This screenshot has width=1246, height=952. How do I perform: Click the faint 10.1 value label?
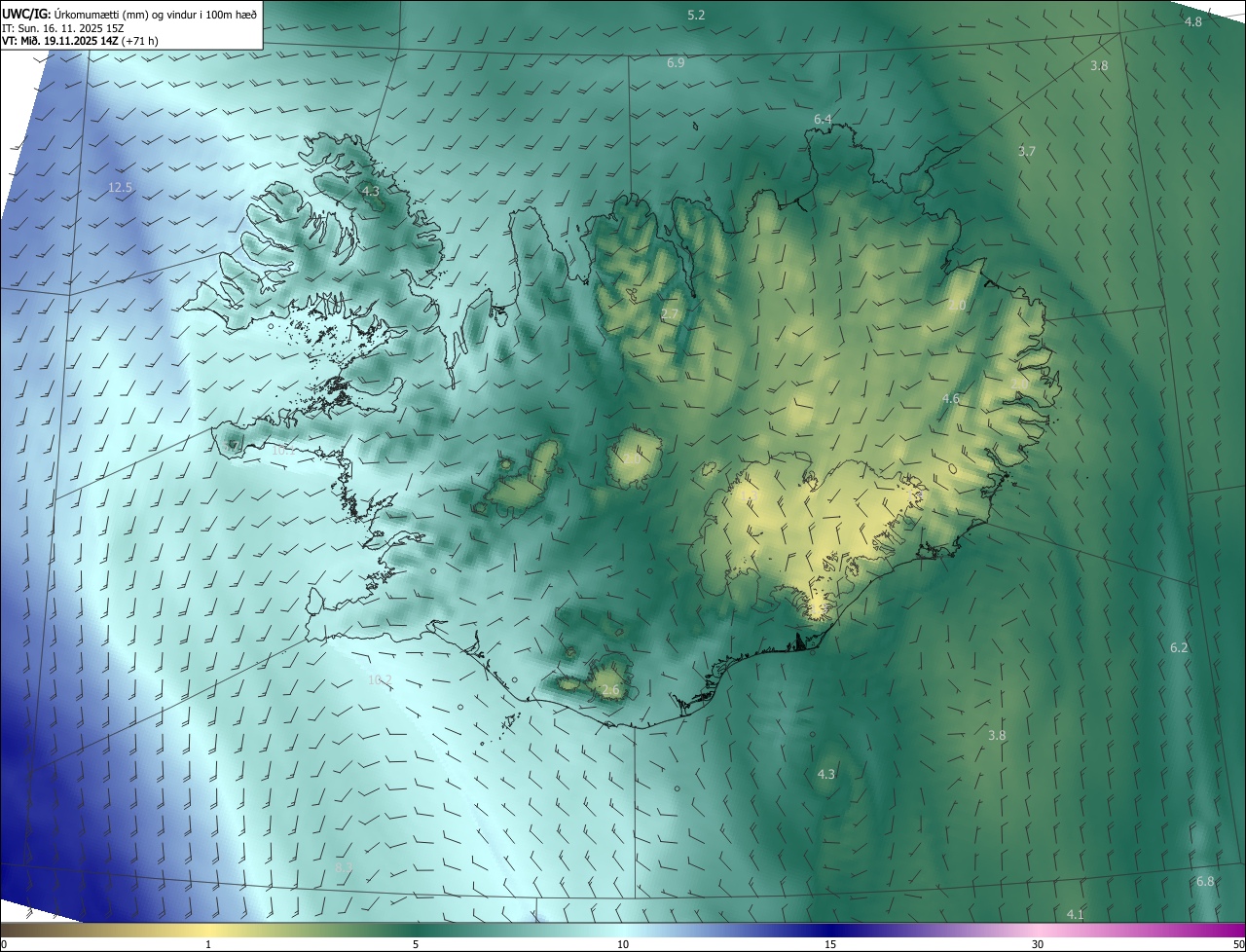point(283,450)
